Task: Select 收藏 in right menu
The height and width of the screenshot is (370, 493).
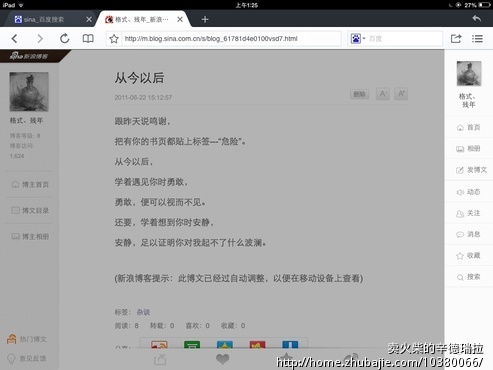Action: pyautogui.click(x=469, y=255)
